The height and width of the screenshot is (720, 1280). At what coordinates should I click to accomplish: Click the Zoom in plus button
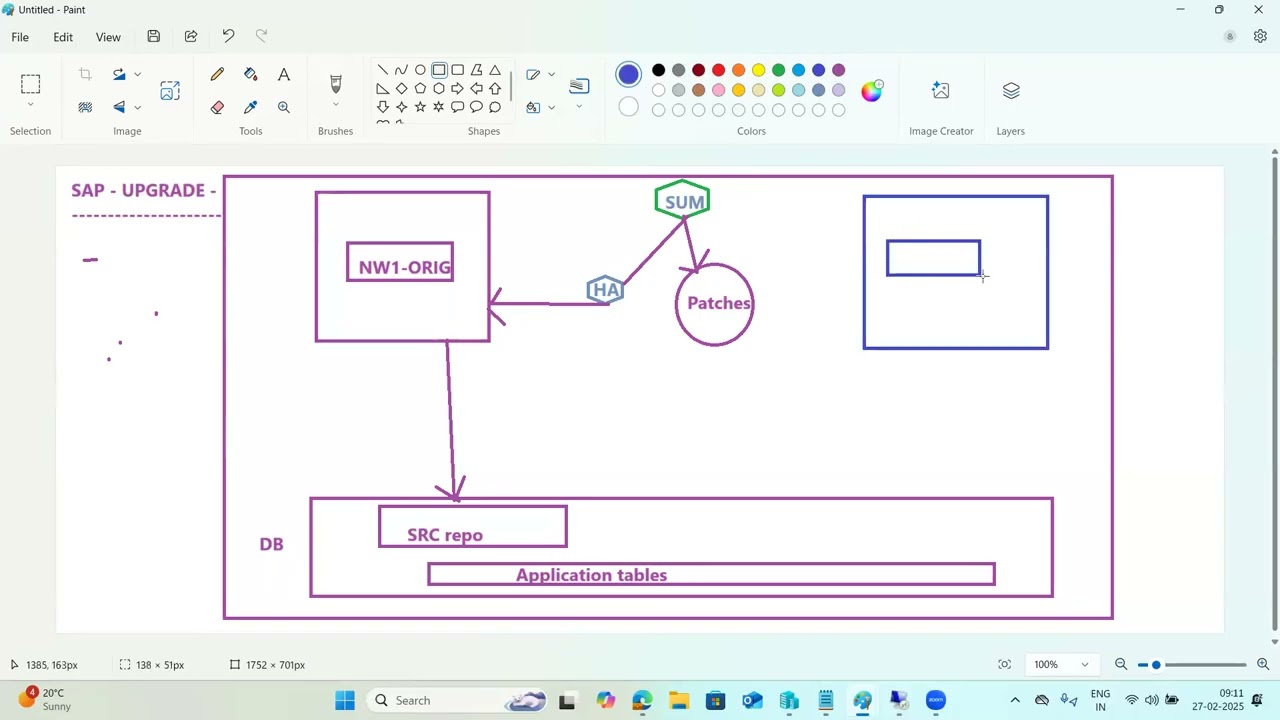click(1263, 665)
